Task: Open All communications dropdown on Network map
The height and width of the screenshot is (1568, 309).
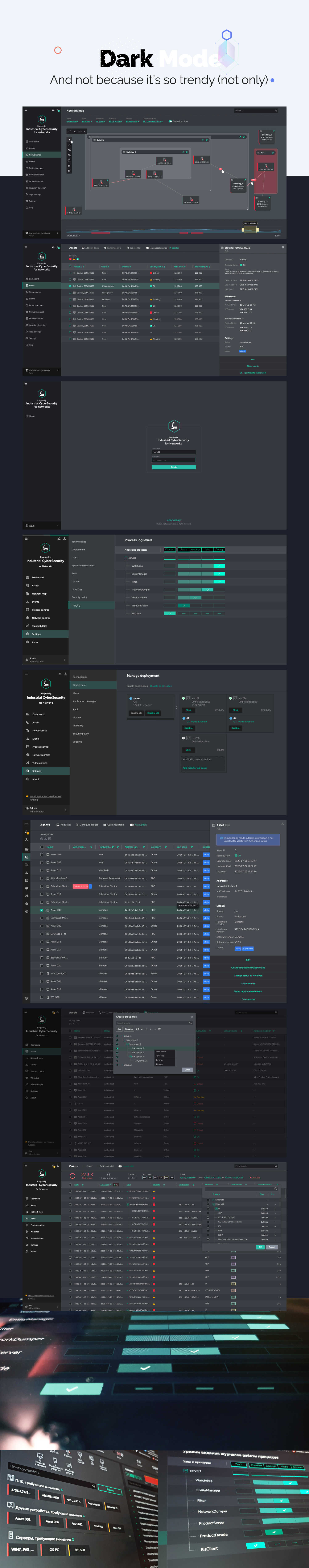Action: click(x=153, y=122)
